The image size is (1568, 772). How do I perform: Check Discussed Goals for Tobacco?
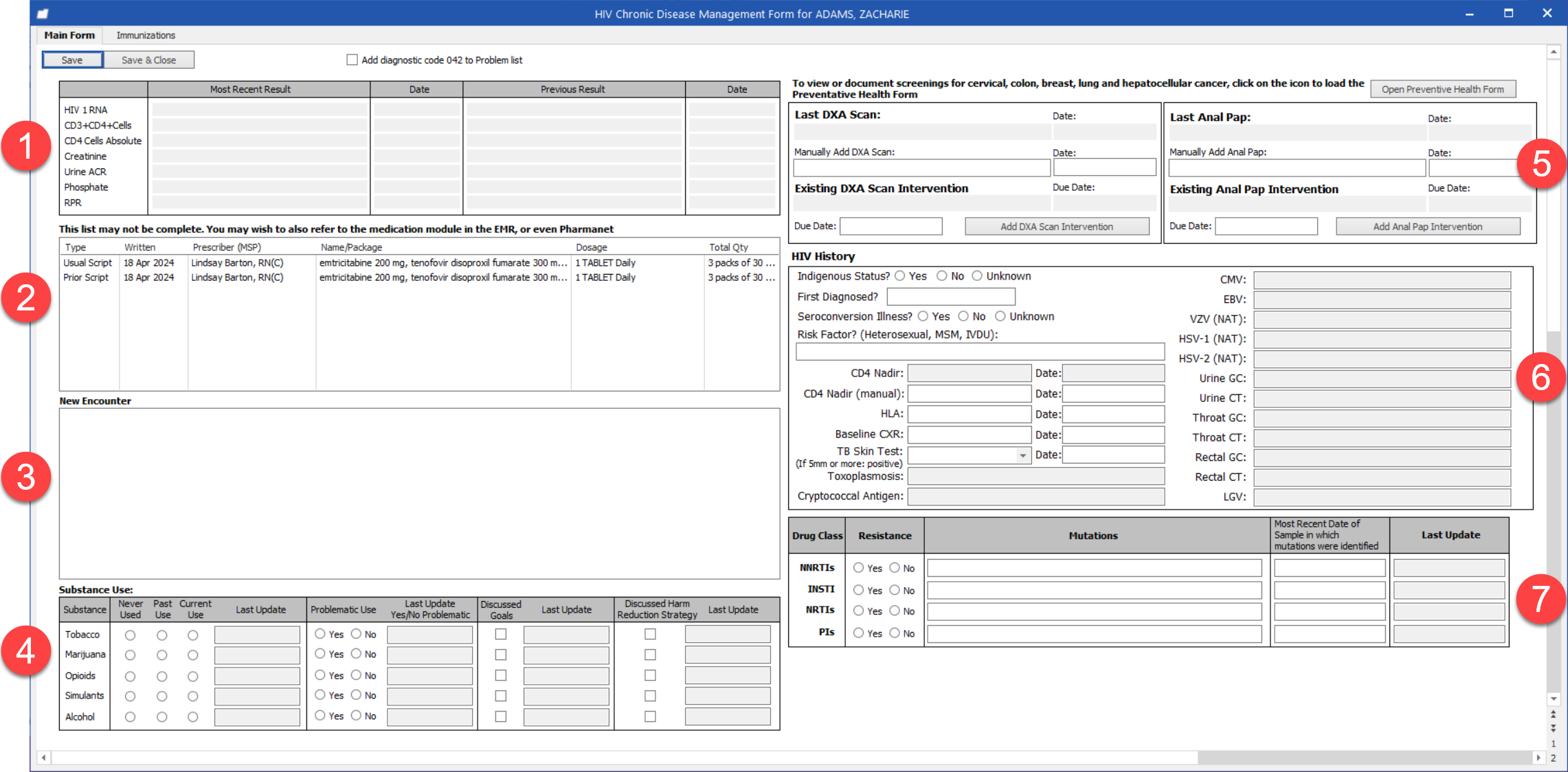pos(501,634)
